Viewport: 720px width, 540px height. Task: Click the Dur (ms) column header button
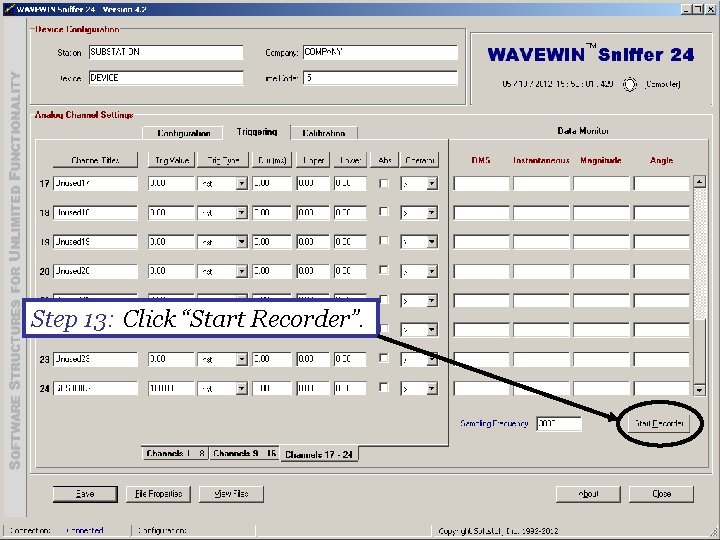[272, 160]
